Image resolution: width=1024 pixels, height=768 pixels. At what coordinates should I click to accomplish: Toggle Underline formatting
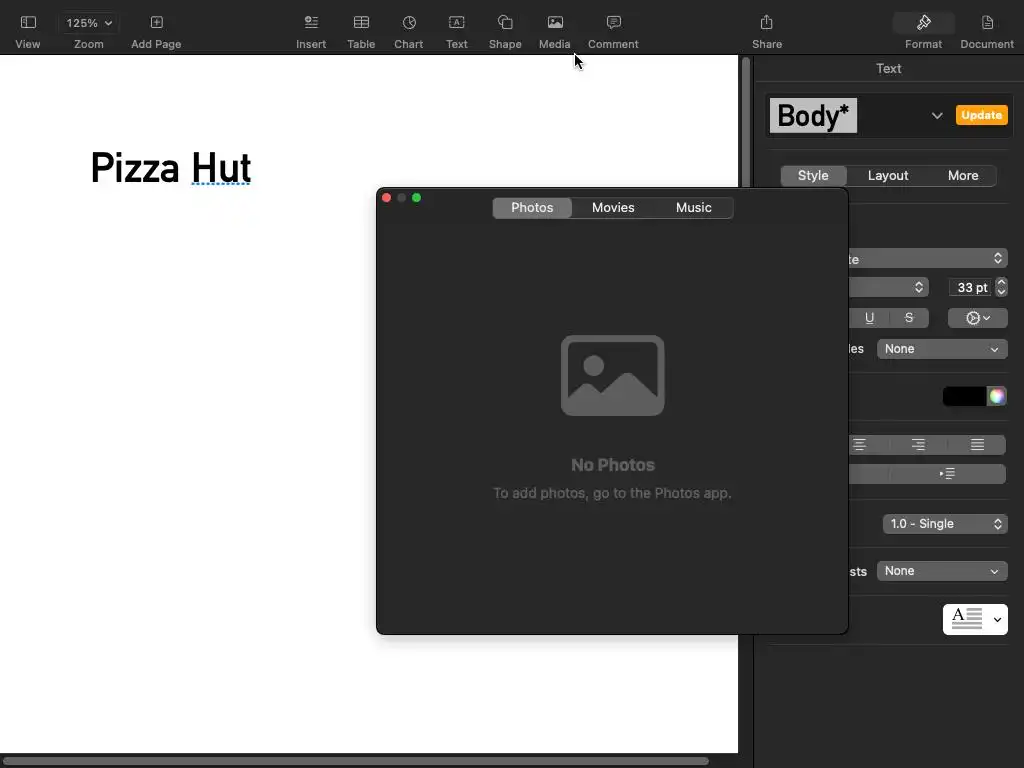869,318
